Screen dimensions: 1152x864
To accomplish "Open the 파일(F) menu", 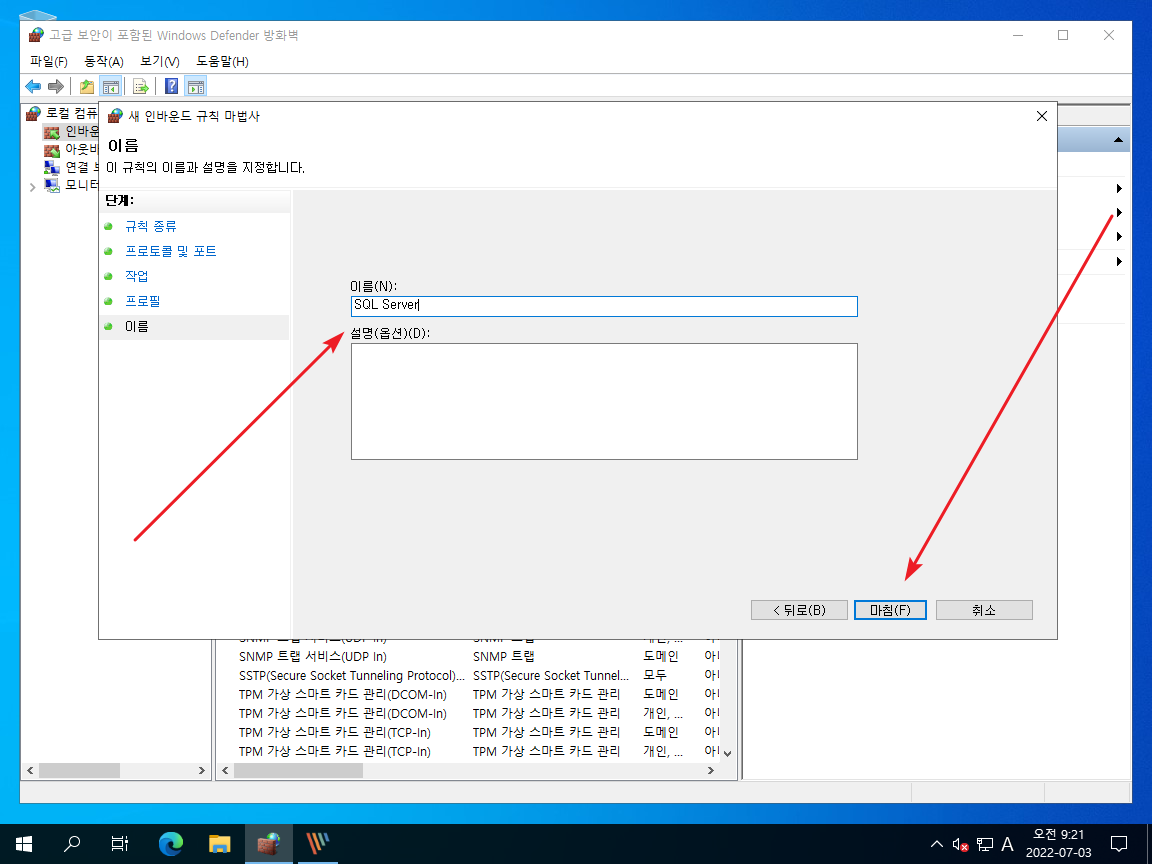I will (x=48, y=62).
